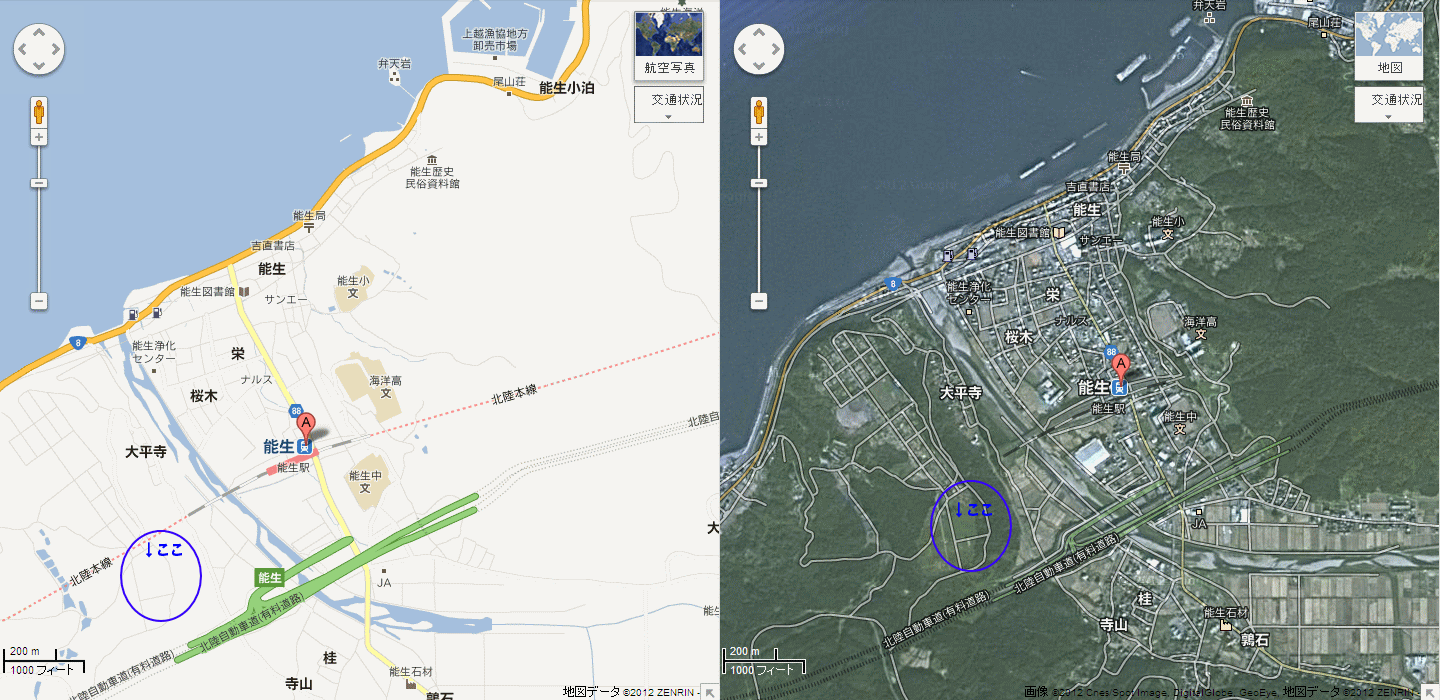This screenshot has height=700, width=1440.
Task: Zoom in with the plus button on the right map
Action: pyautogui.click(x=759, y=137)
